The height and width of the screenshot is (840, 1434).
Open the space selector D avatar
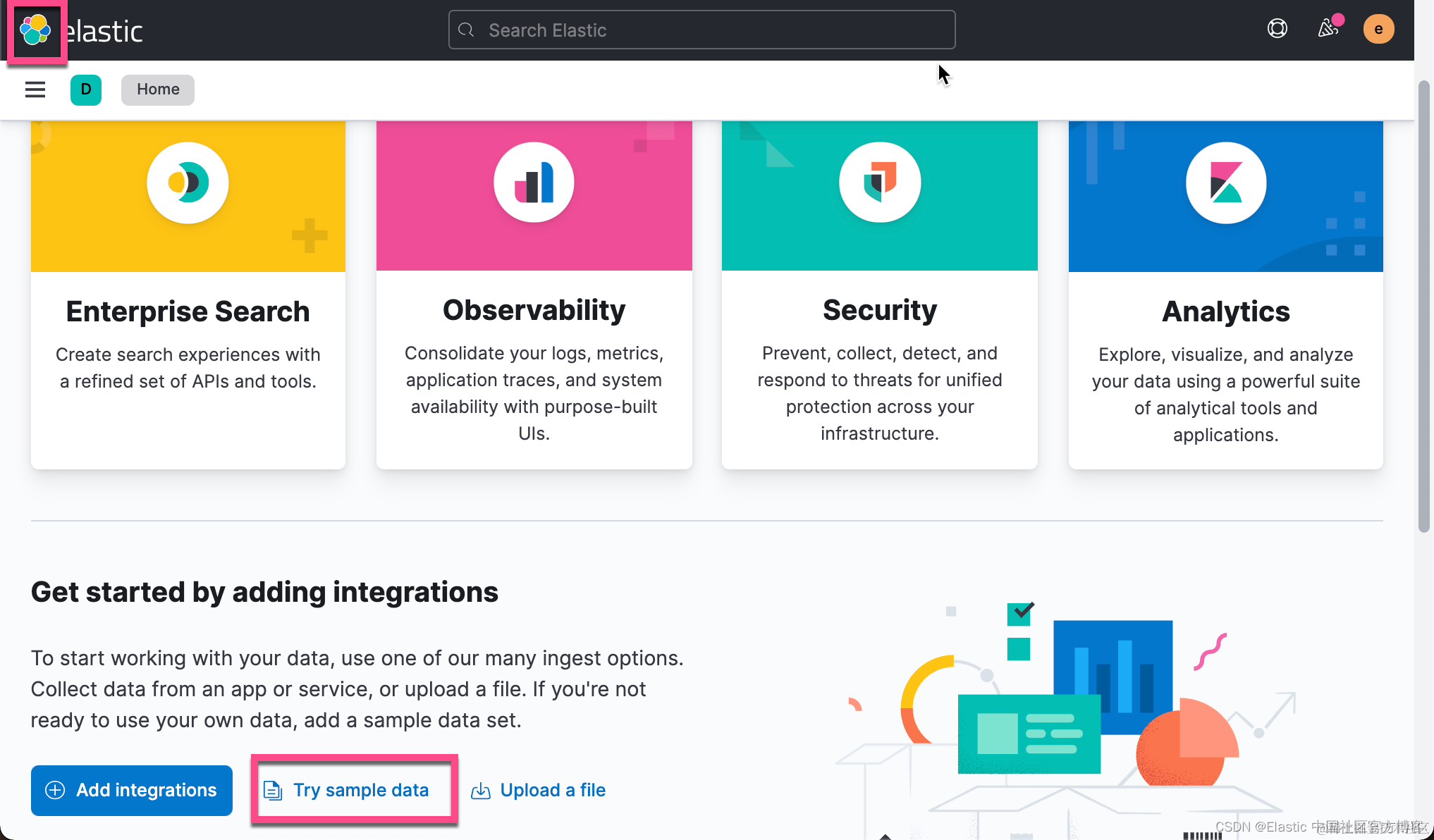tap(86, 89)
